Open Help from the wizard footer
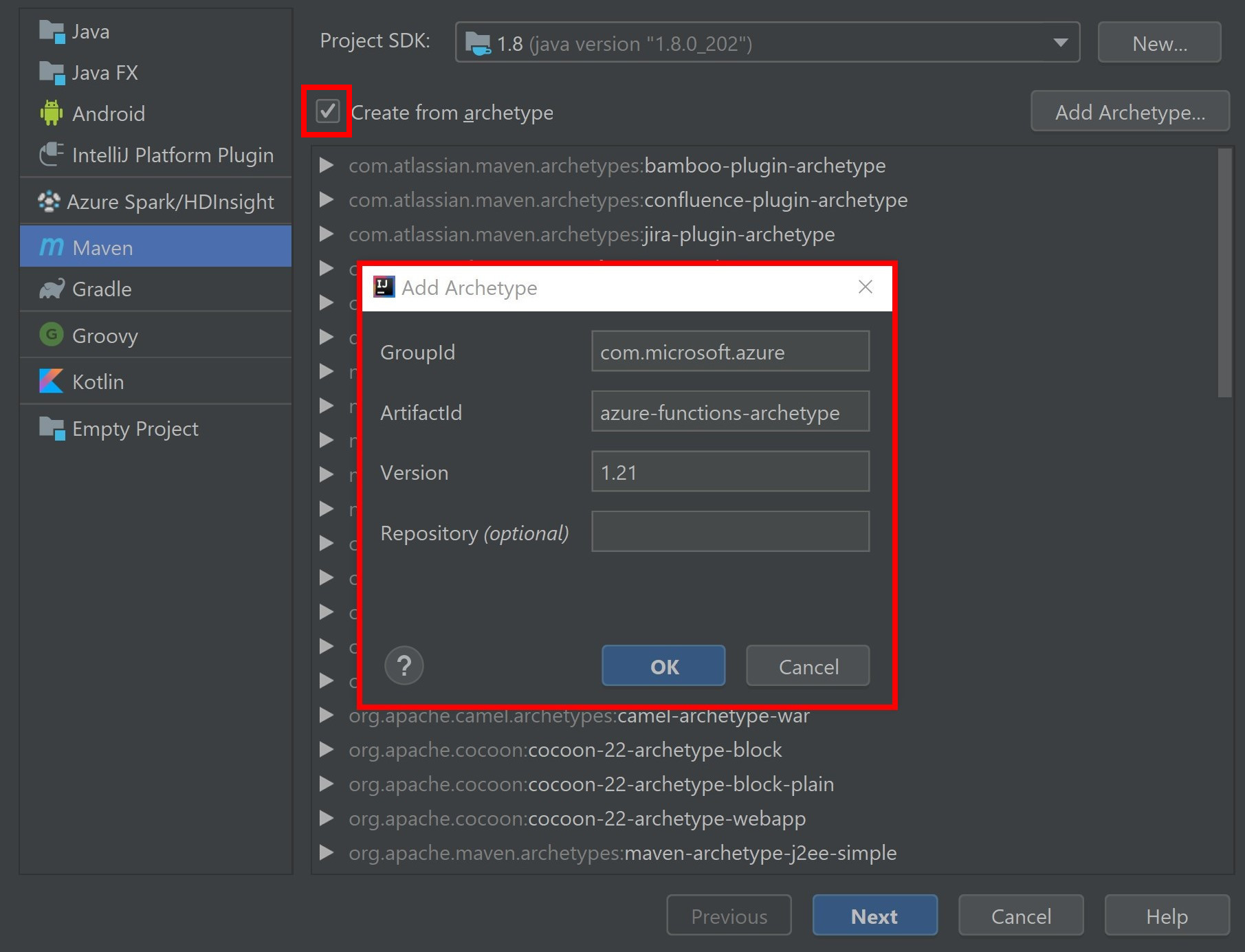Screen dimensions: 1245x952 1167,915
